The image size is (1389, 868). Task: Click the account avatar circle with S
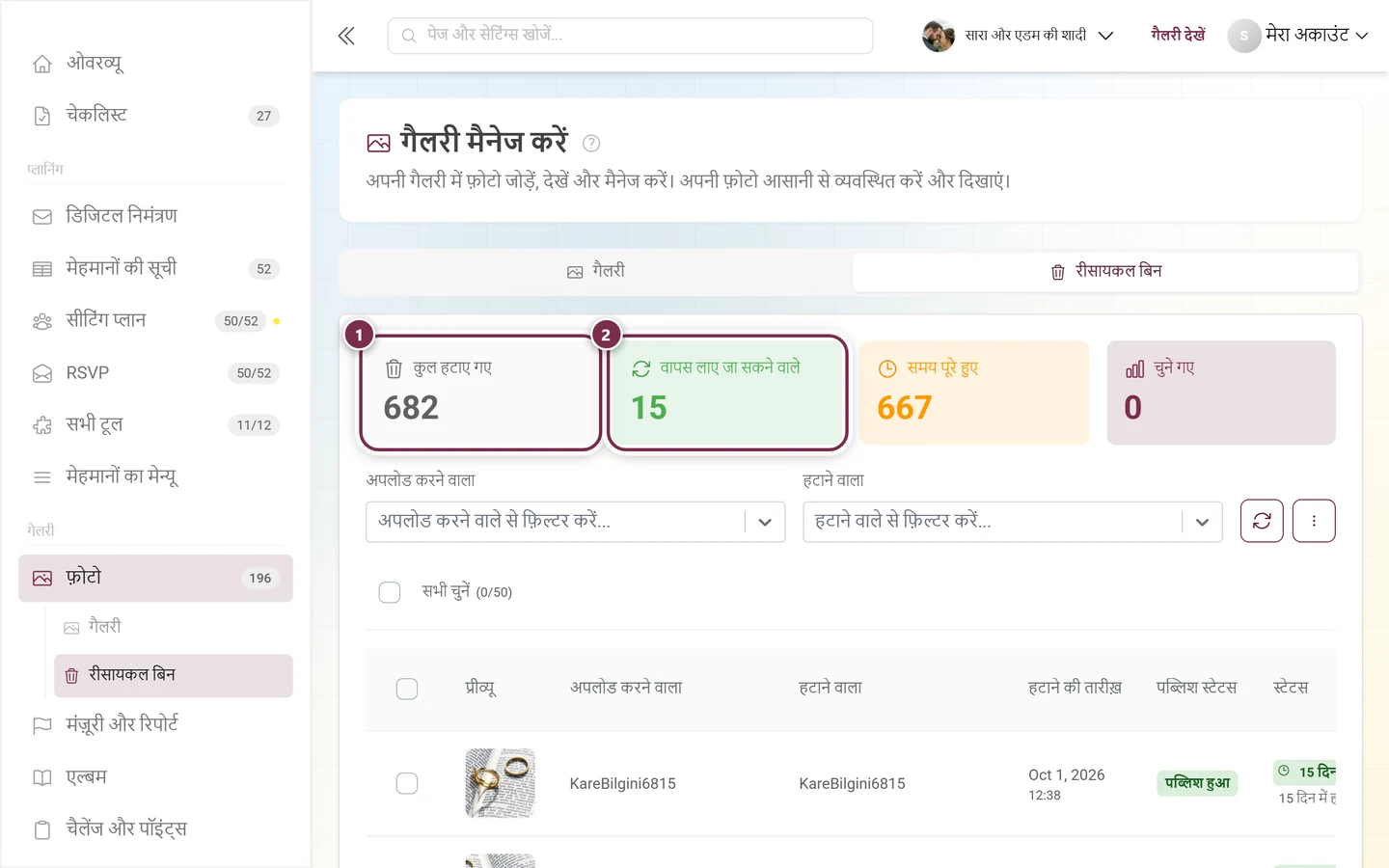1244,36
